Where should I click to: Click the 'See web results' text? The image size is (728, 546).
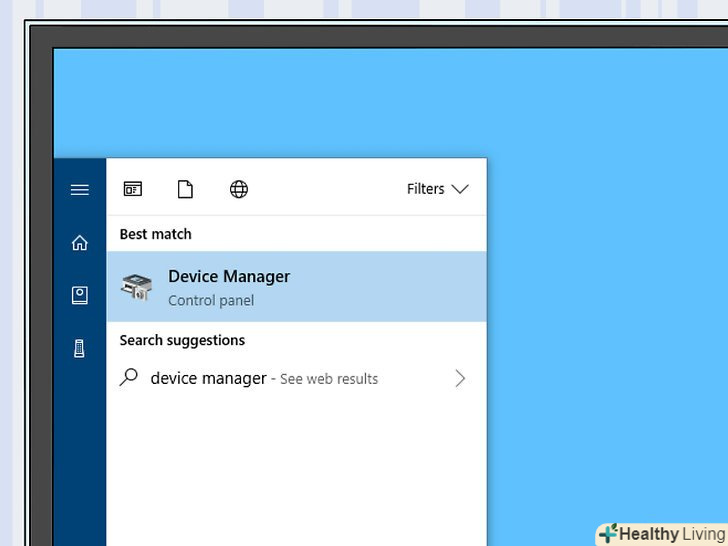tap(329, 379)
